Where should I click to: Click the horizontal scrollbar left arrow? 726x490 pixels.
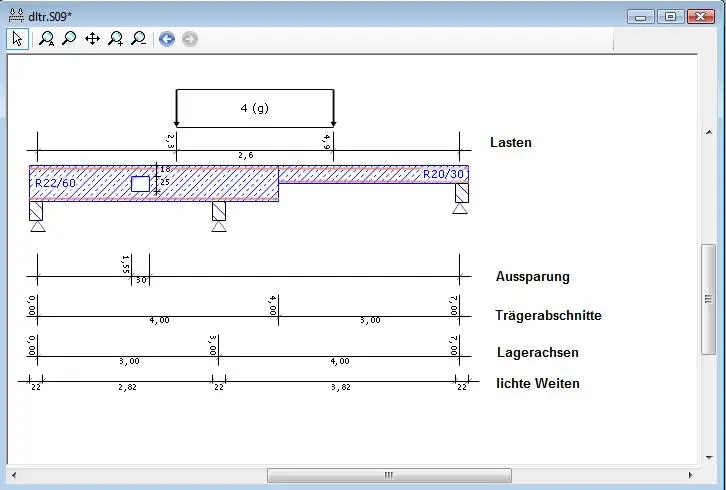[14, 475]
